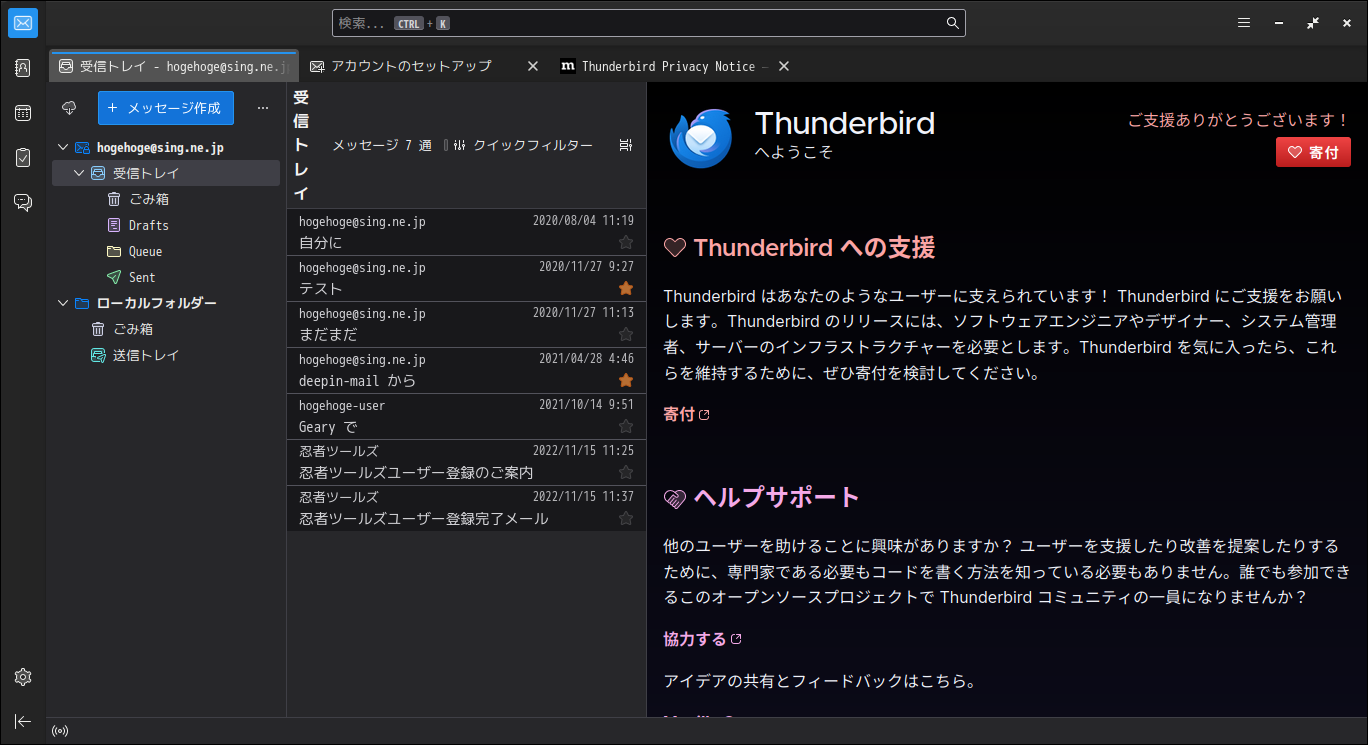Open the Geary で message

pyautogui.click(x=466, y=416)
